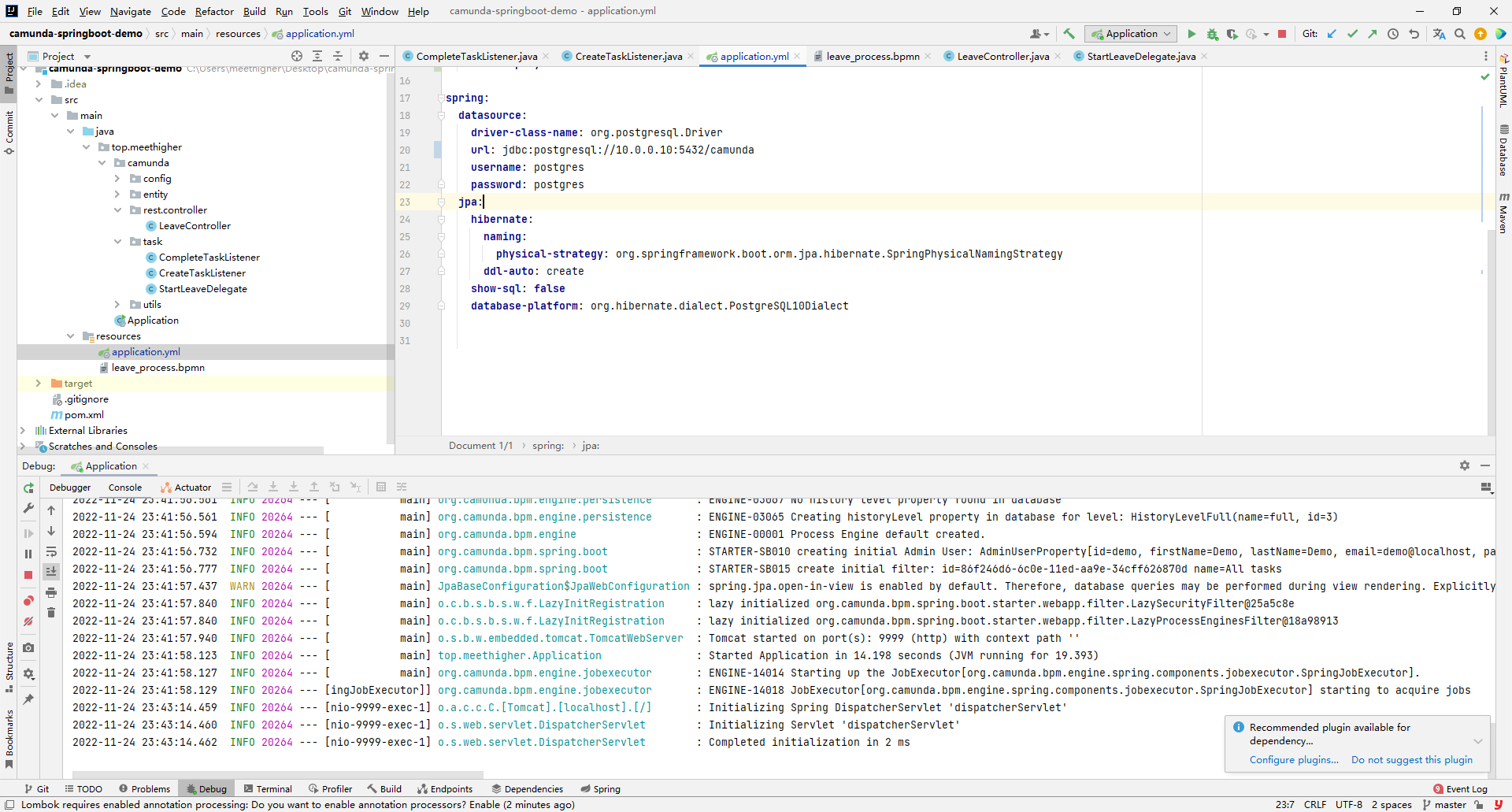Image resolution: width=1512 pixels, height=812 pixels.
Task: Select opened file in Project tree
Action: (297, 56)
